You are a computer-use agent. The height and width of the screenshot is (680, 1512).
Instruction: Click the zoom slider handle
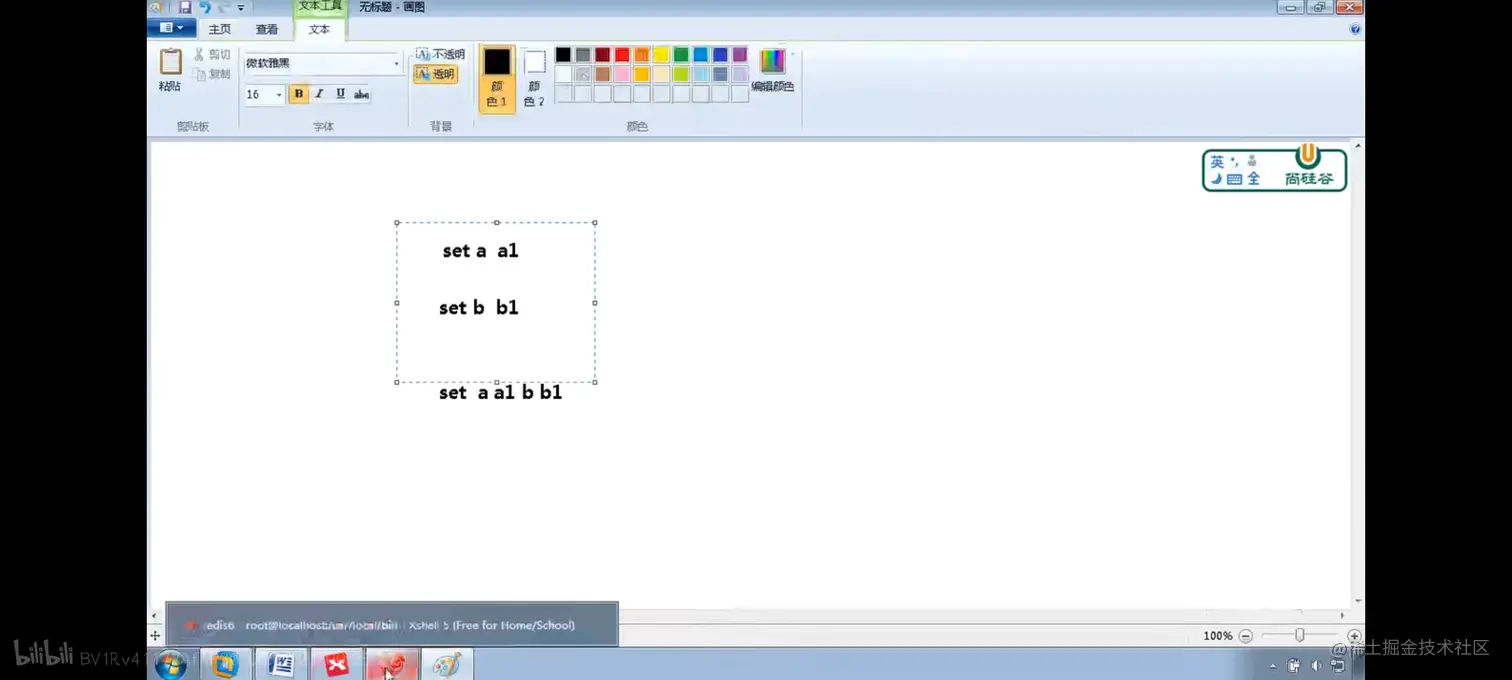tap(1300, 635)
